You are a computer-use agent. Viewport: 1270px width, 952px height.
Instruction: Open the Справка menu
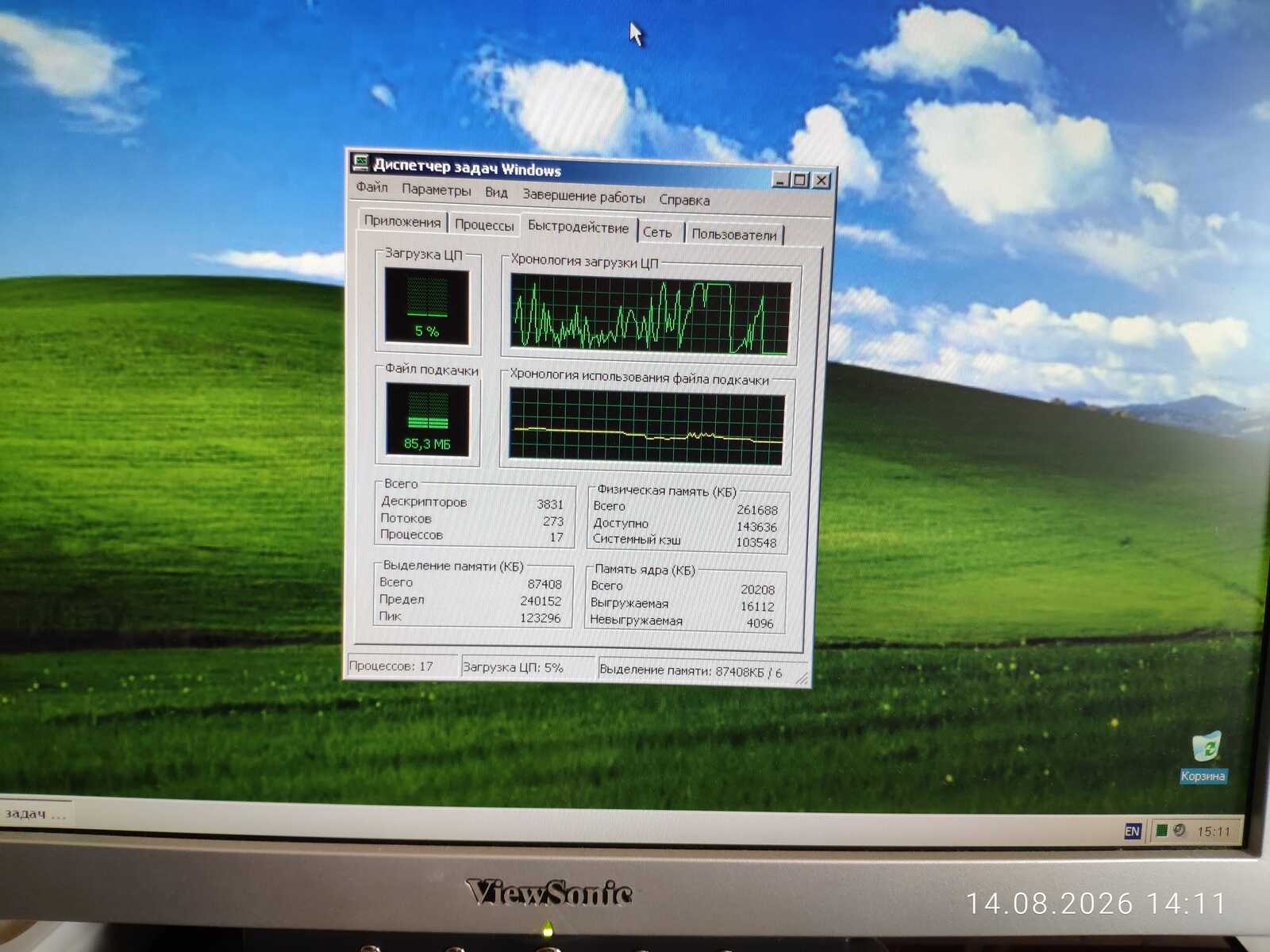point(684,200)
